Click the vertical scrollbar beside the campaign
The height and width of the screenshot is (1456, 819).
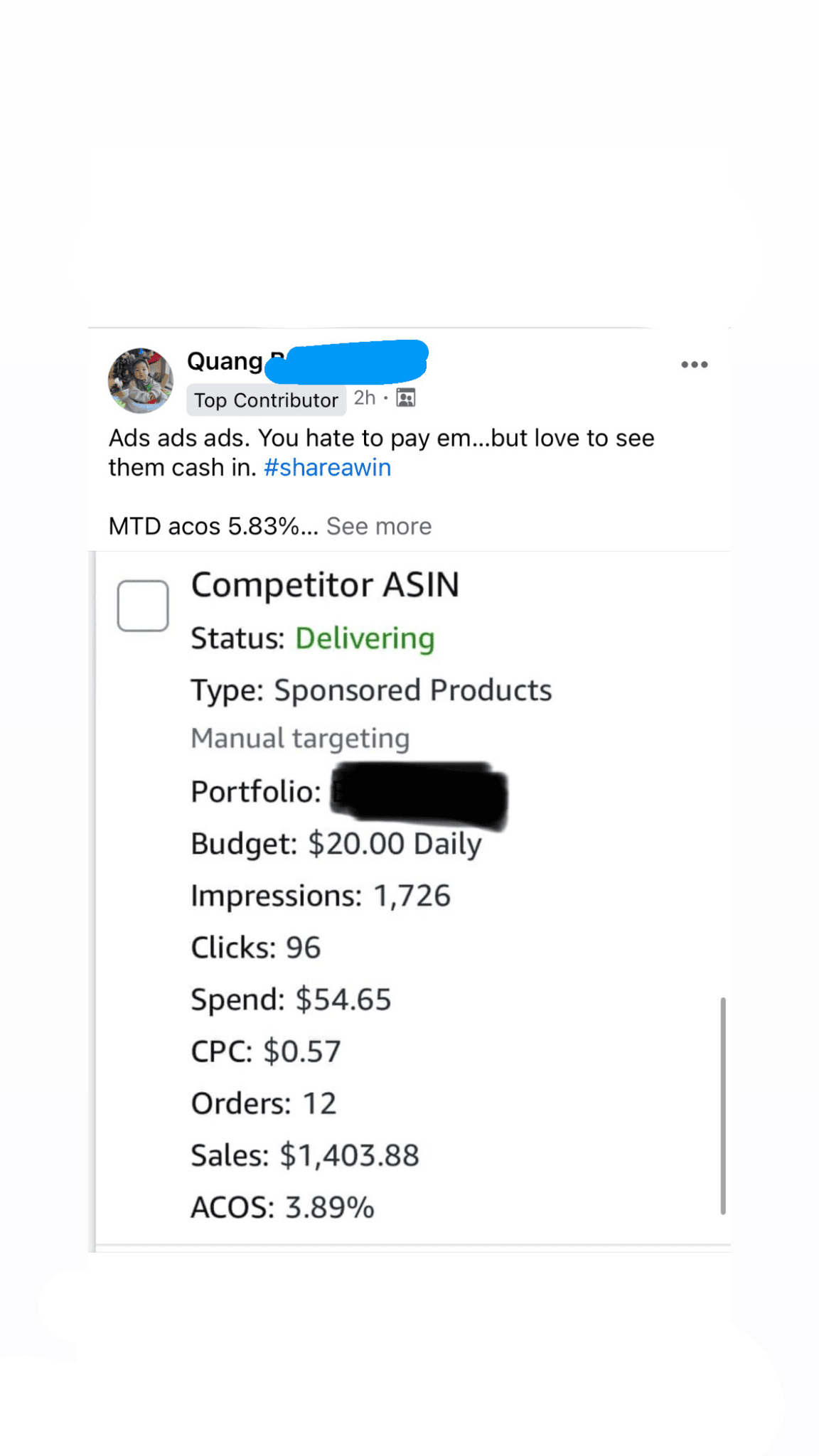coord(722,1106)
